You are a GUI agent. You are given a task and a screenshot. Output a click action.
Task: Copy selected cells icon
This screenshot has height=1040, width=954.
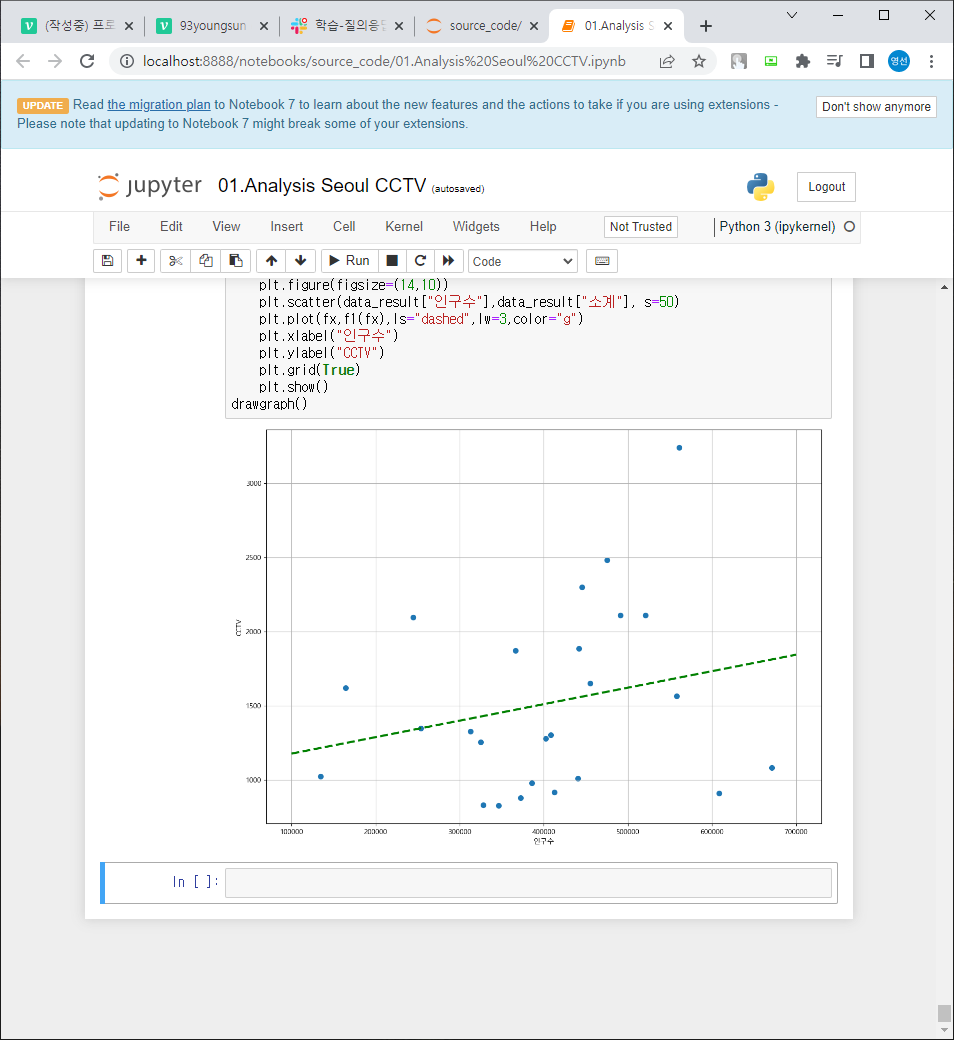[x=206, y=261]
